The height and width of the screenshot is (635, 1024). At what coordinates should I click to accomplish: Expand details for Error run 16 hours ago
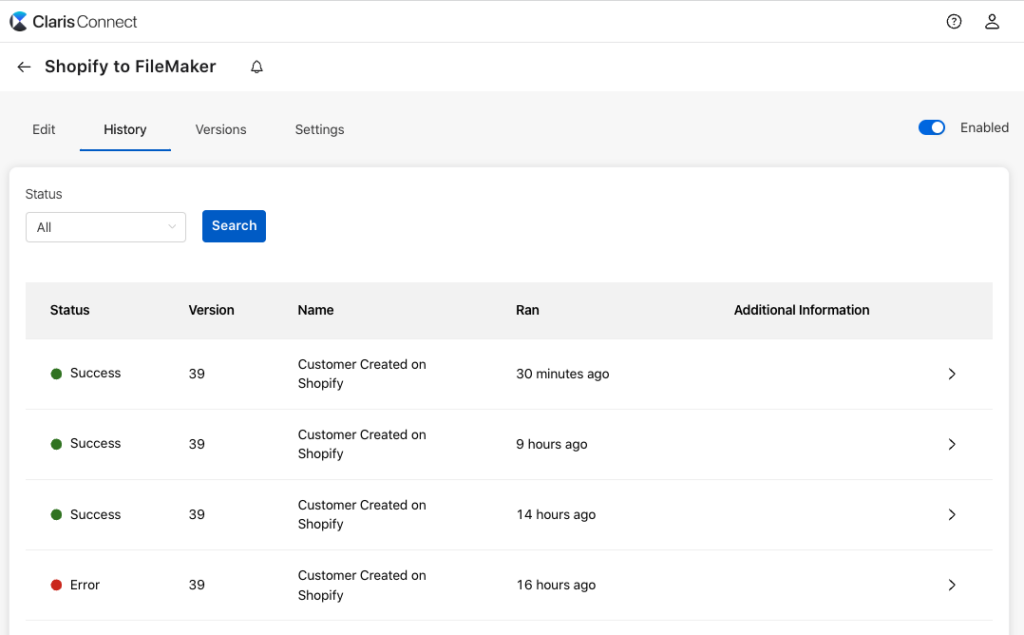pos(952,585)
